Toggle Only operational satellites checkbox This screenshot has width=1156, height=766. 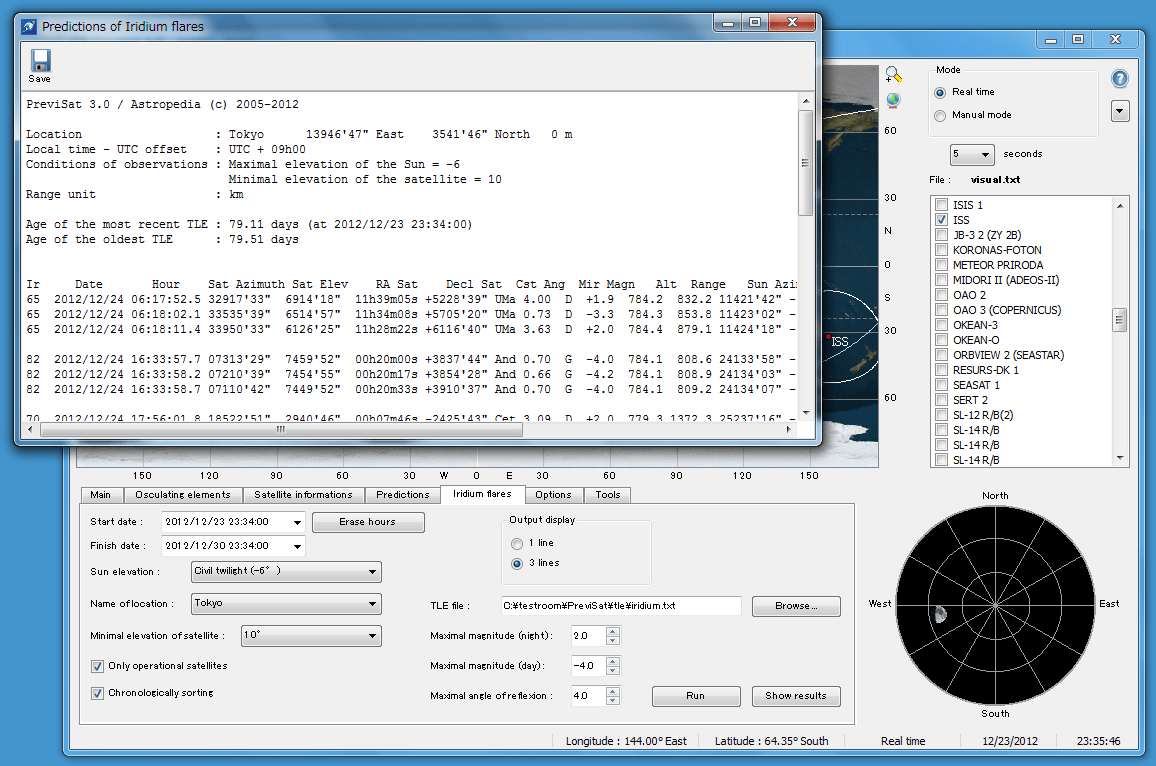pyautogui.click(x=97, y=666)
